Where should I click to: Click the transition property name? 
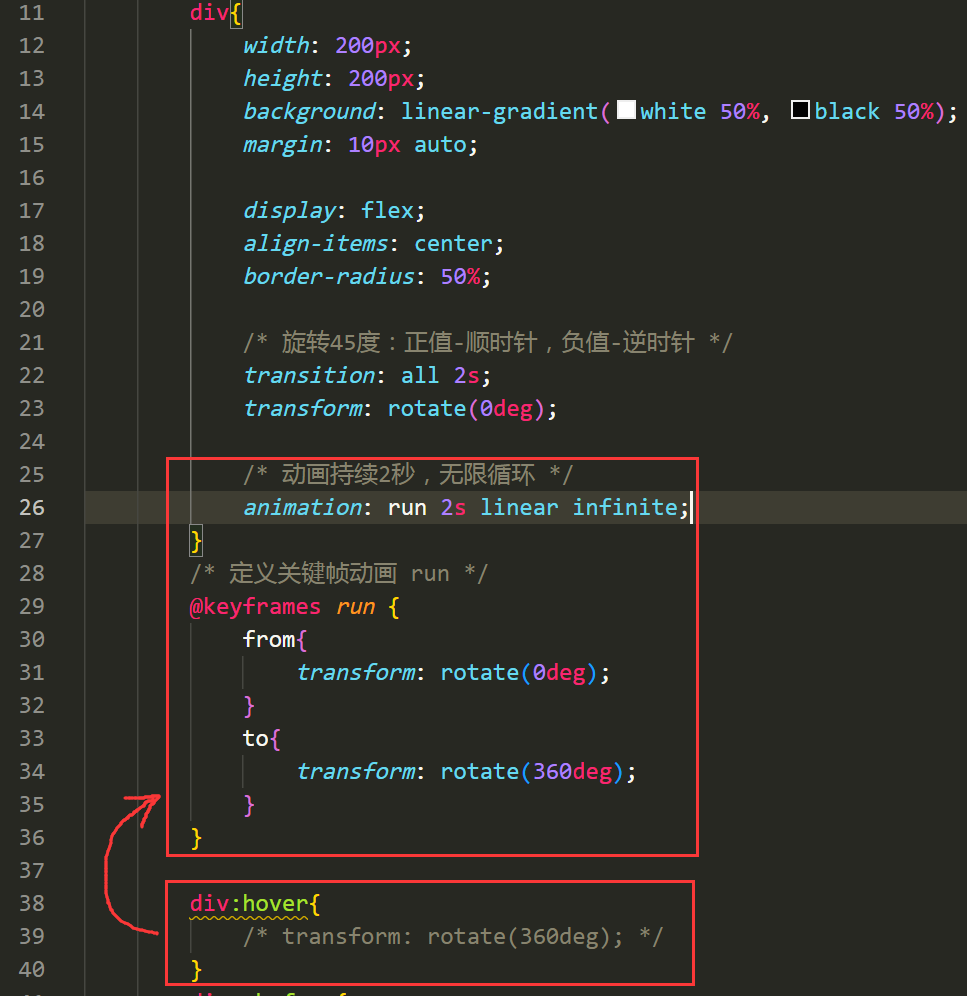click(308, 375)
